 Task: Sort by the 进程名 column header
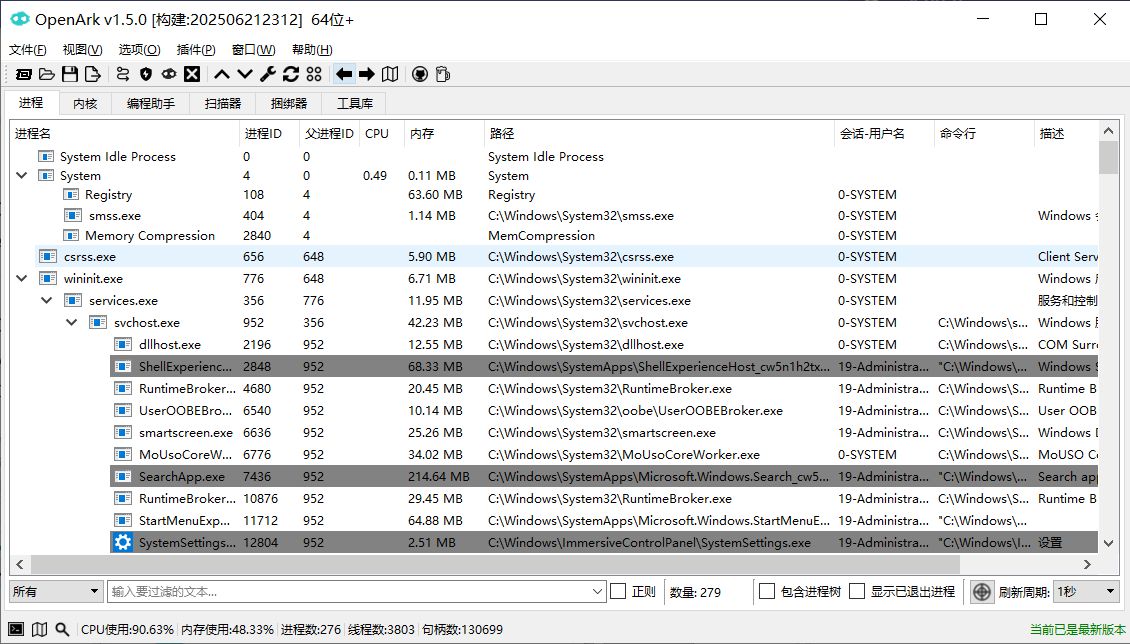(x=125, y=133)
